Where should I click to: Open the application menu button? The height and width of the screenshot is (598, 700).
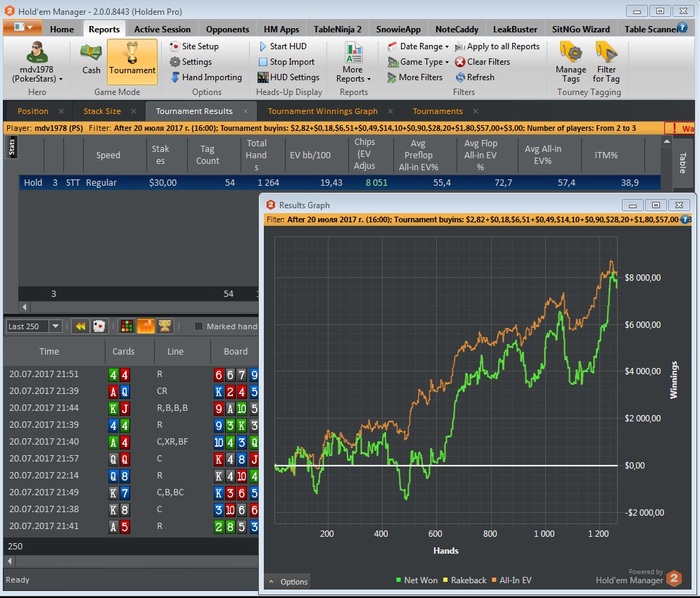(23, 28)
